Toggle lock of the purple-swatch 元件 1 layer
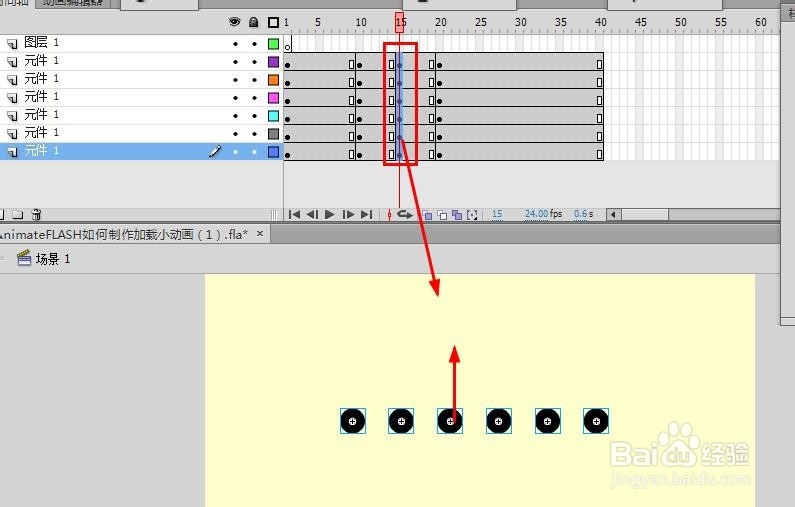 pos(255,62)
